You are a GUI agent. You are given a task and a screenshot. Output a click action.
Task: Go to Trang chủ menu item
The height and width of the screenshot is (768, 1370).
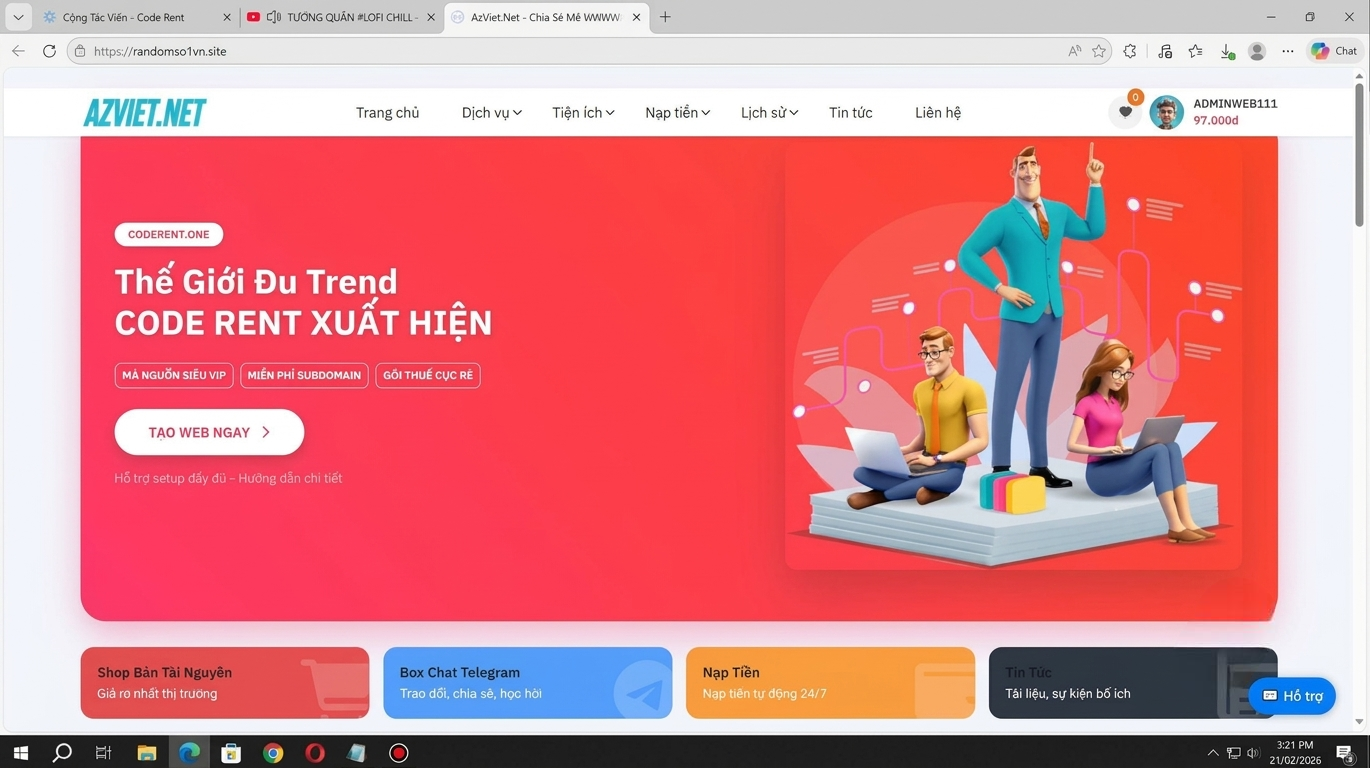(x=388, y=113)
